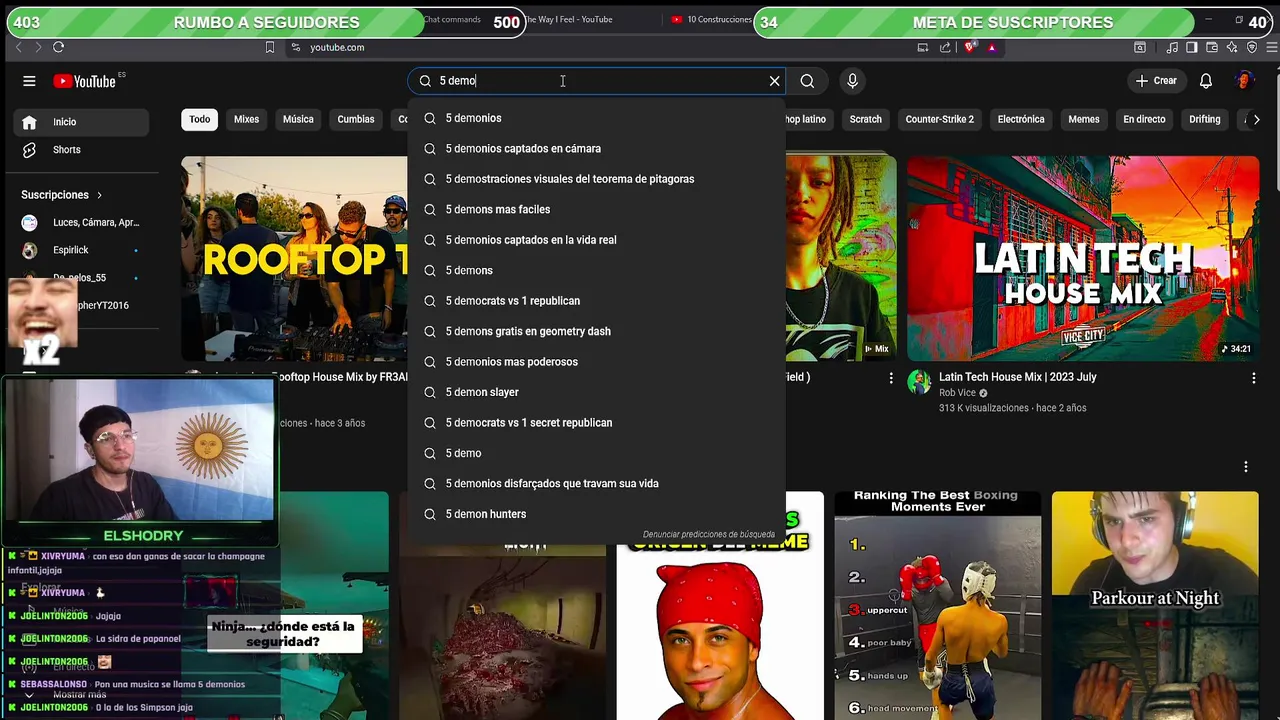Viewport: 1280px width, 720px height.
Task: Open Shorts shelf three-dot options
Action: pos(1246,467)
